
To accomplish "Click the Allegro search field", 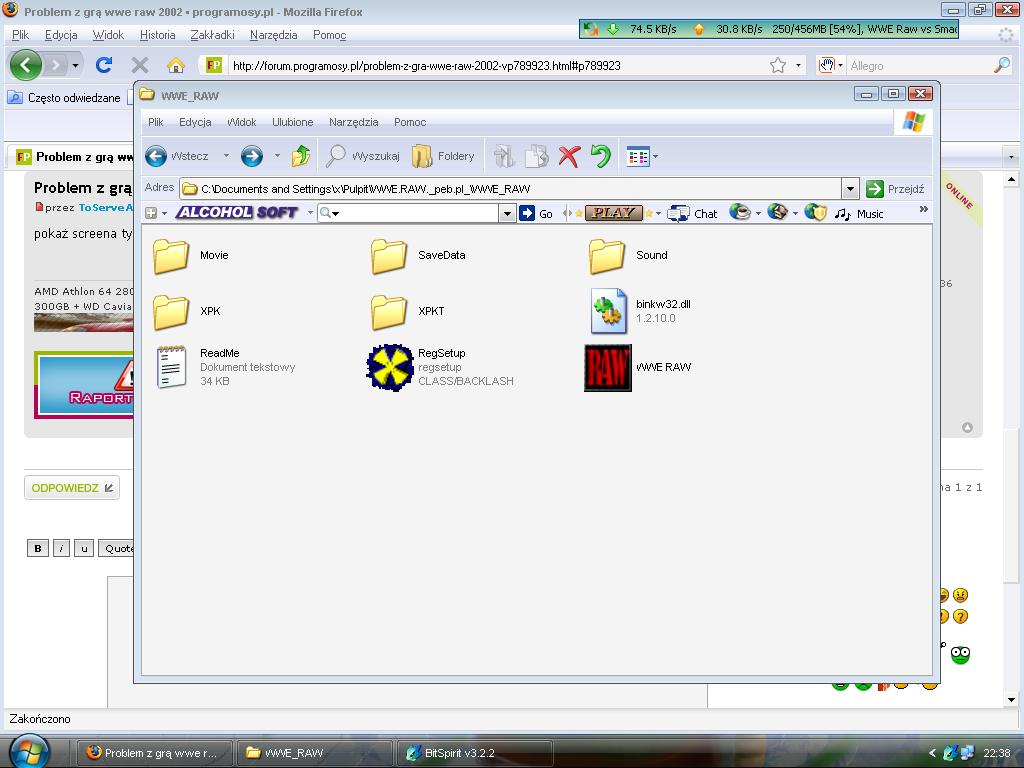I will tap(920, 65).
